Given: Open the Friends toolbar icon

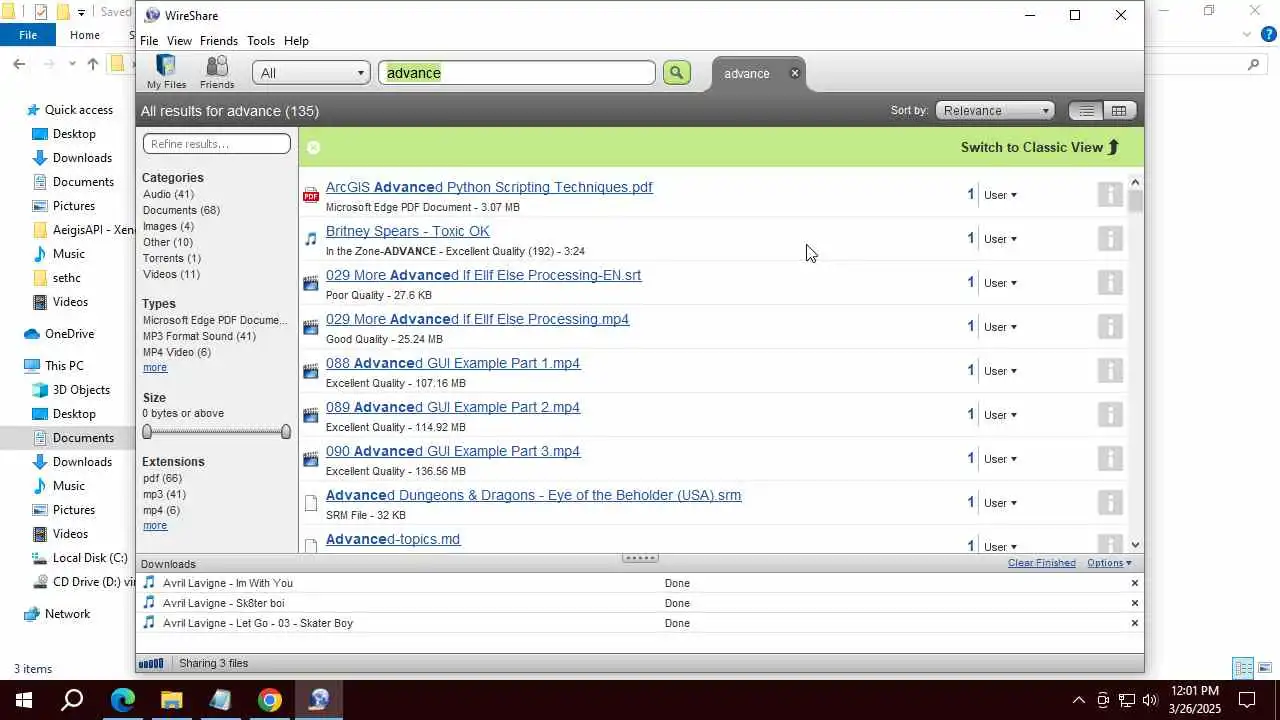Looking at the screenshot, I should tap(217, 72).
